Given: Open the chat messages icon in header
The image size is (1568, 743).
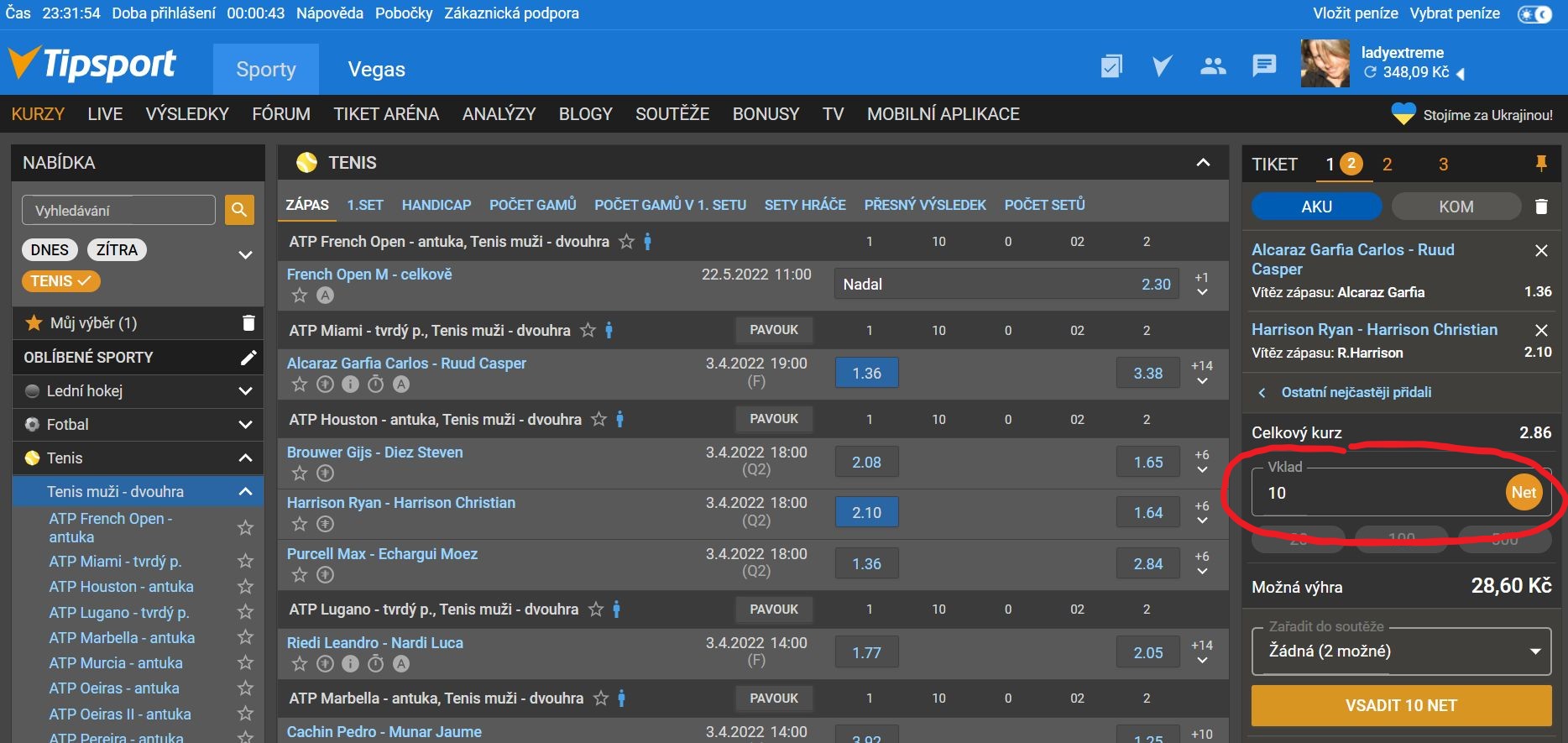Looking at the screenshot, I should 1264,65.
